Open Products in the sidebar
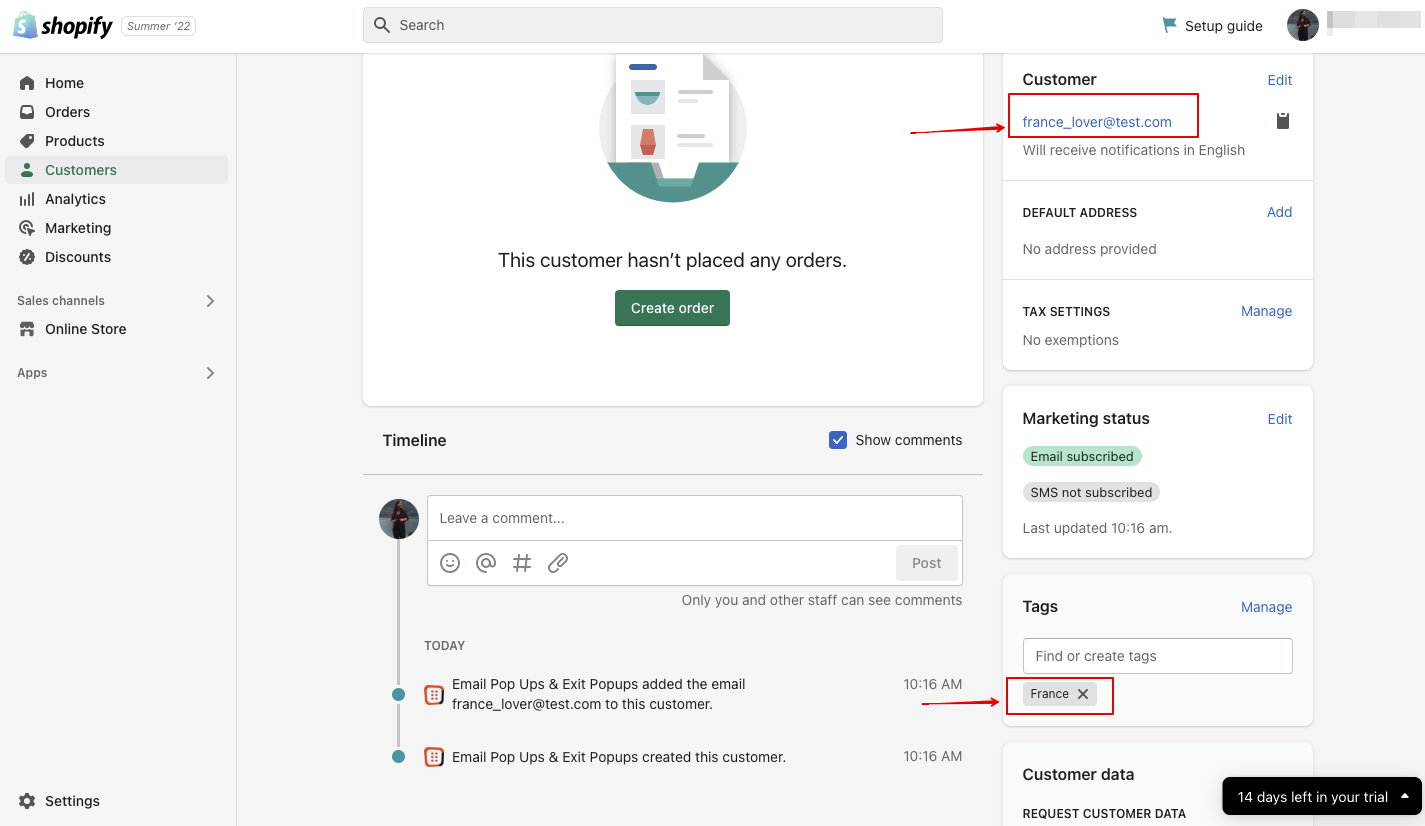The image size is (1425, 826). pyautogui.click(x=74, y=141)
